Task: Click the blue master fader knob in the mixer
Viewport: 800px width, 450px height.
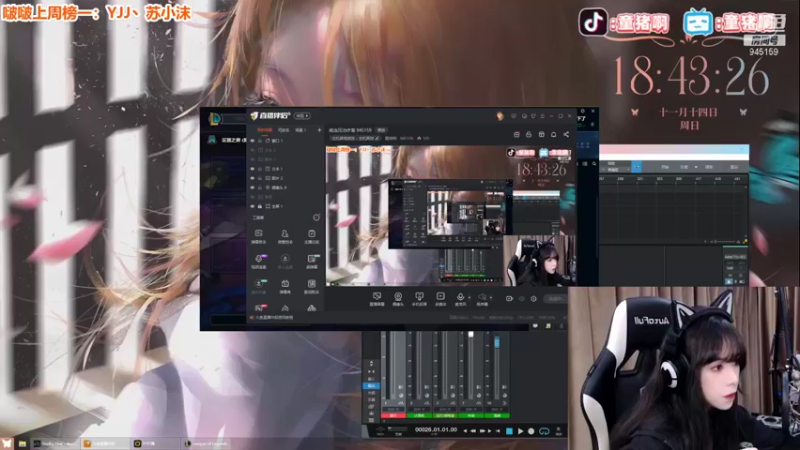Action: (497, 341)
